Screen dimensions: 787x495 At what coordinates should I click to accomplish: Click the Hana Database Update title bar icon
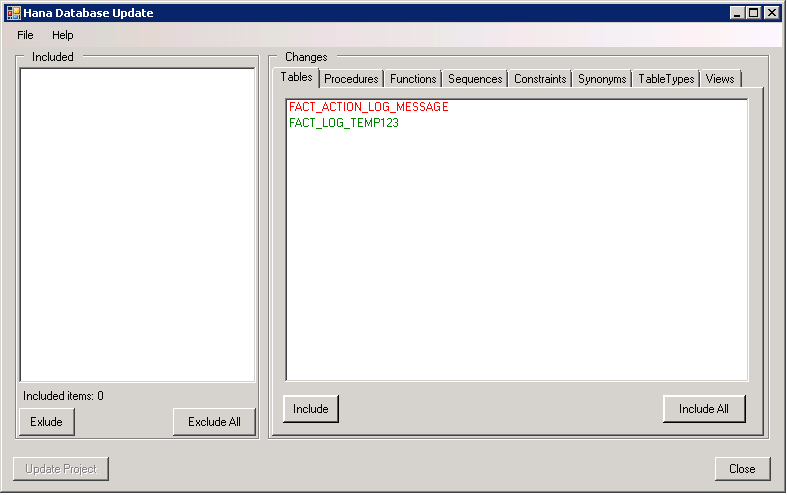[x=14, y=13]
